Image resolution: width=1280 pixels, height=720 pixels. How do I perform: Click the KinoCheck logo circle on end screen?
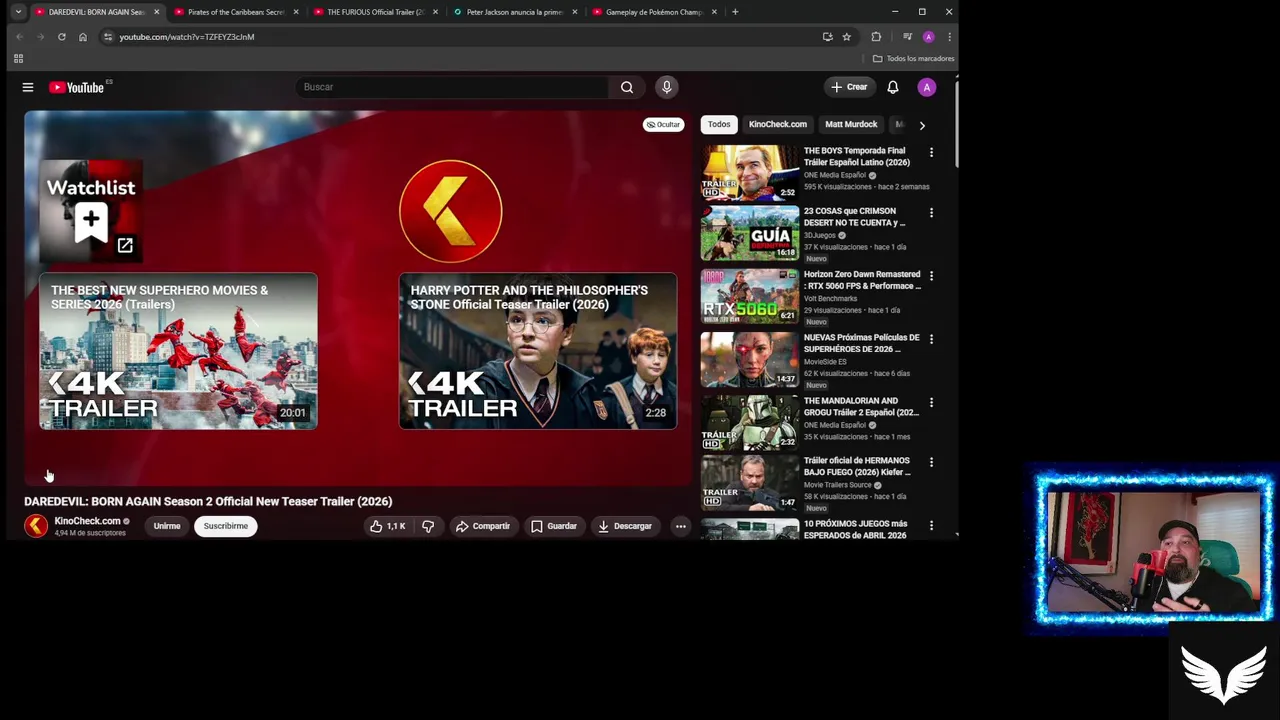tap(450, 211)
